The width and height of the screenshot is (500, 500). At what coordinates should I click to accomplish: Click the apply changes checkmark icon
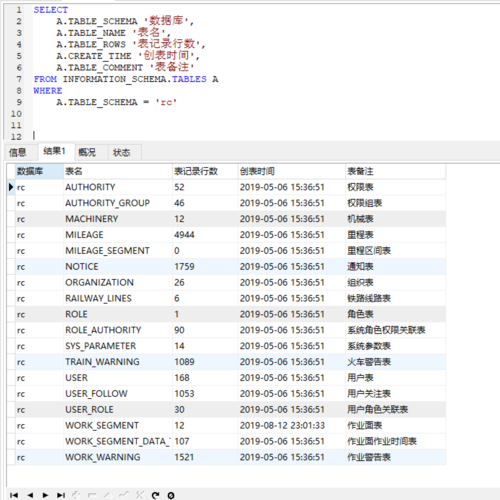[x=124, y=495]
